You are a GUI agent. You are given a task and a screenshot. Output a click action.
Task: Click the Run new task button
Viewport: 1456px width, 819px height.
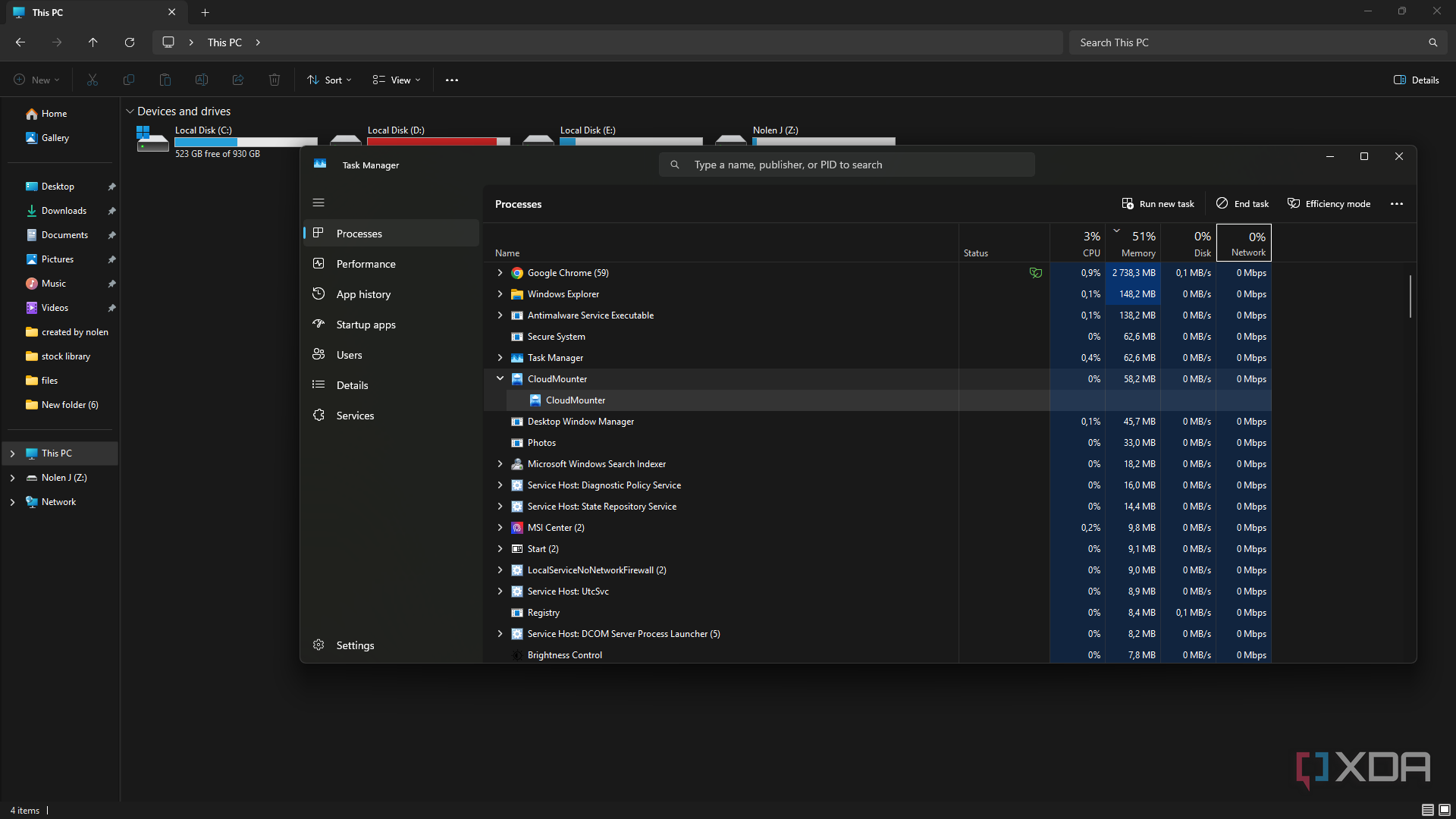pos(1158,203)
